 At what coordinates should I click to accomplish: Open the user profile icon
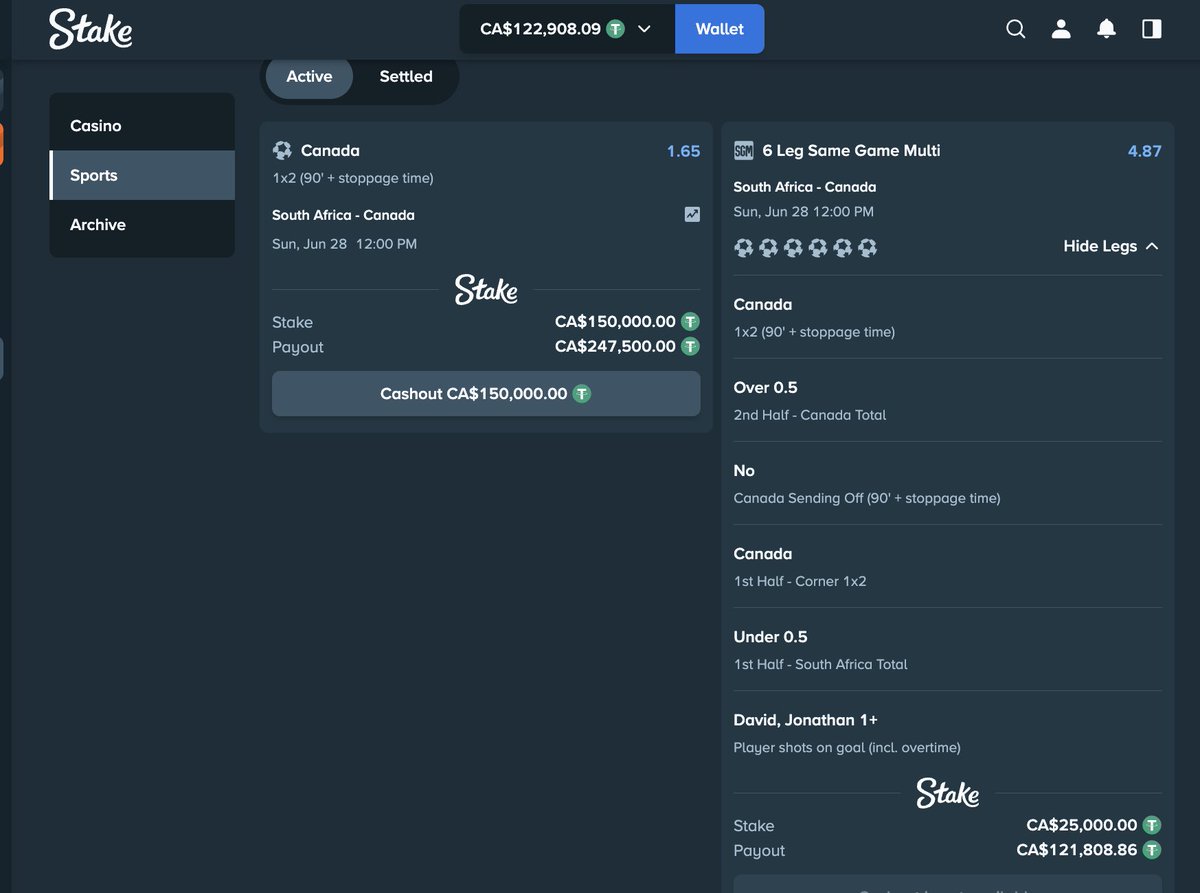tap(1061, 29)
